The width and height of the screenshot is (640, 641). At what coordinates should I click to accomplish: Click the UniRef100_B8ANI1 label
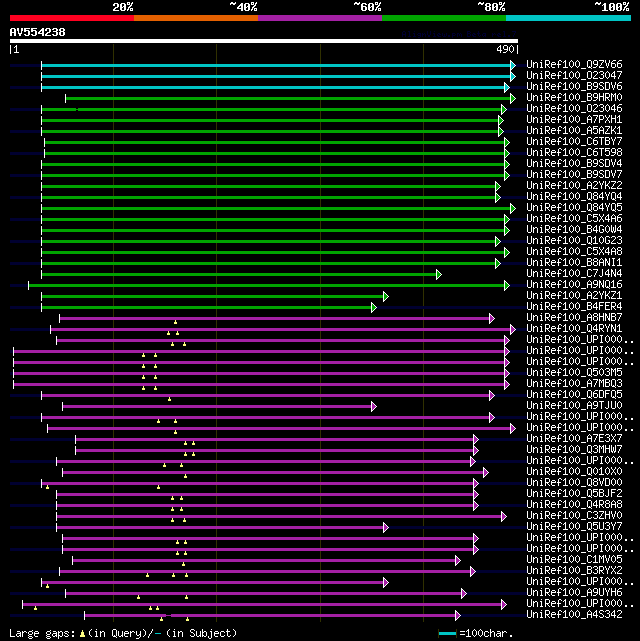coord(574,262)
